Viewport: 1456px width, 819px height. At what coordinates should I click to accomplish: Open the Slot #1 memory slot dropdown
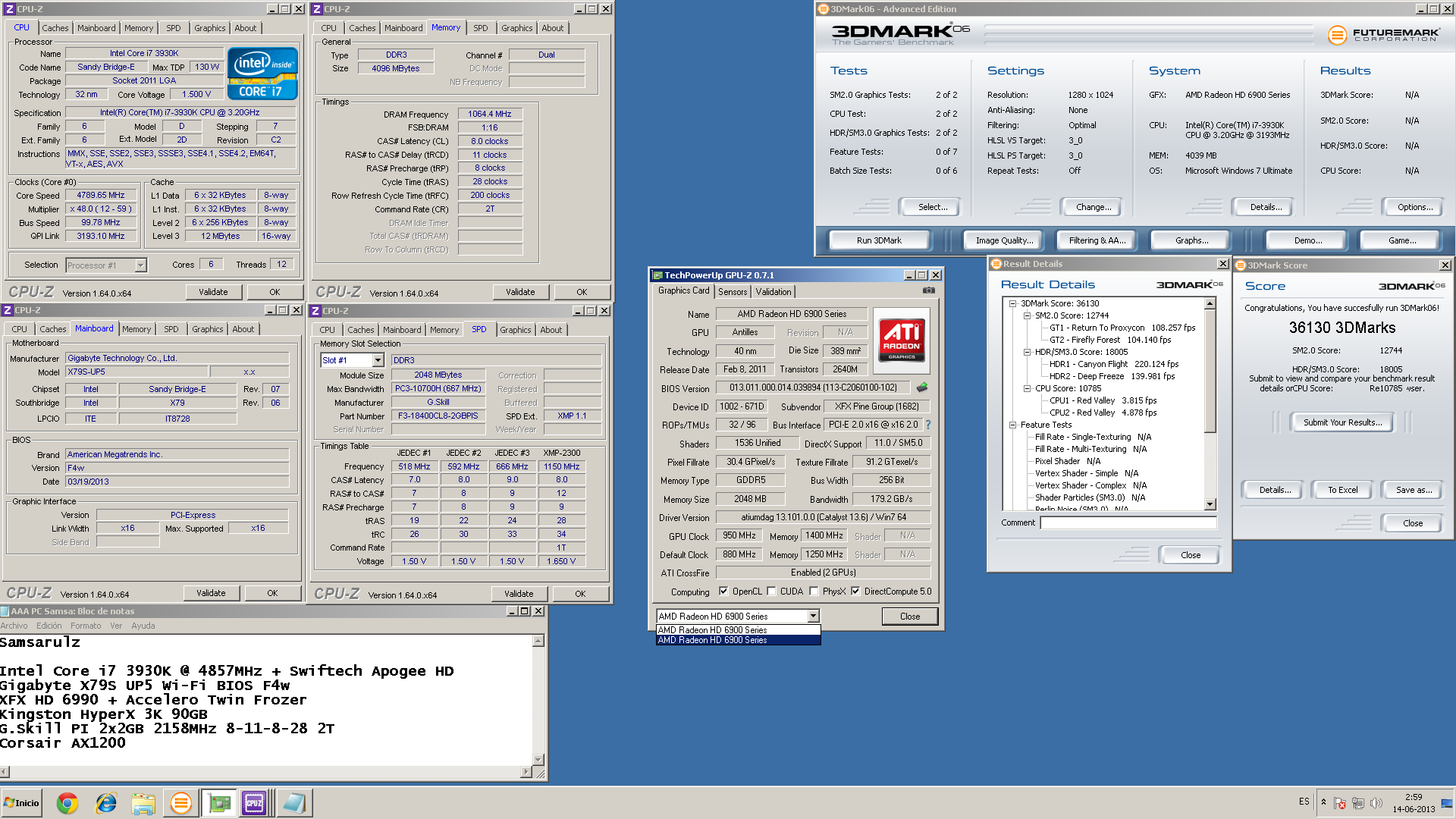coord(378,360)
